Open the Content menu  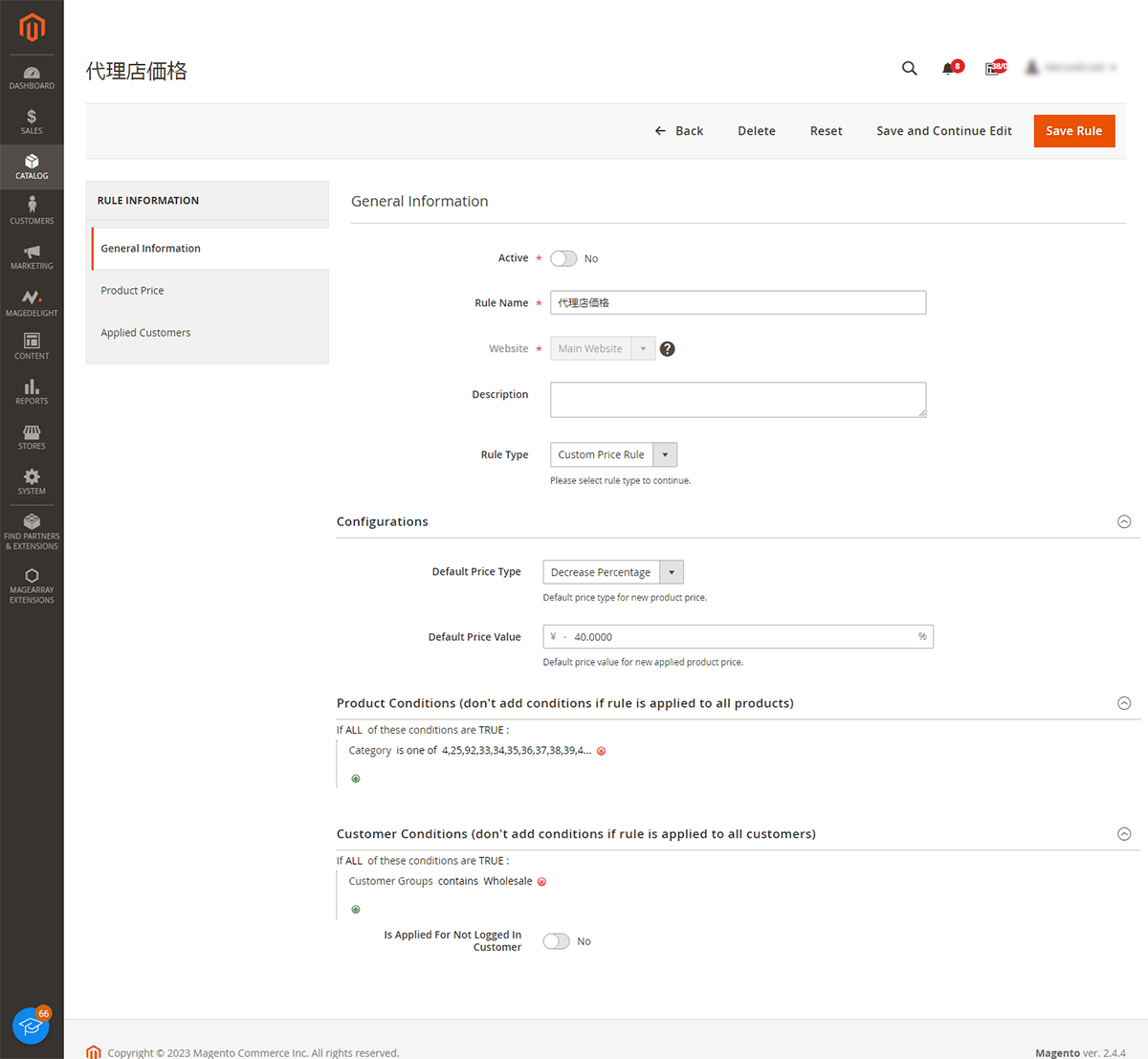tap(32, 346)
